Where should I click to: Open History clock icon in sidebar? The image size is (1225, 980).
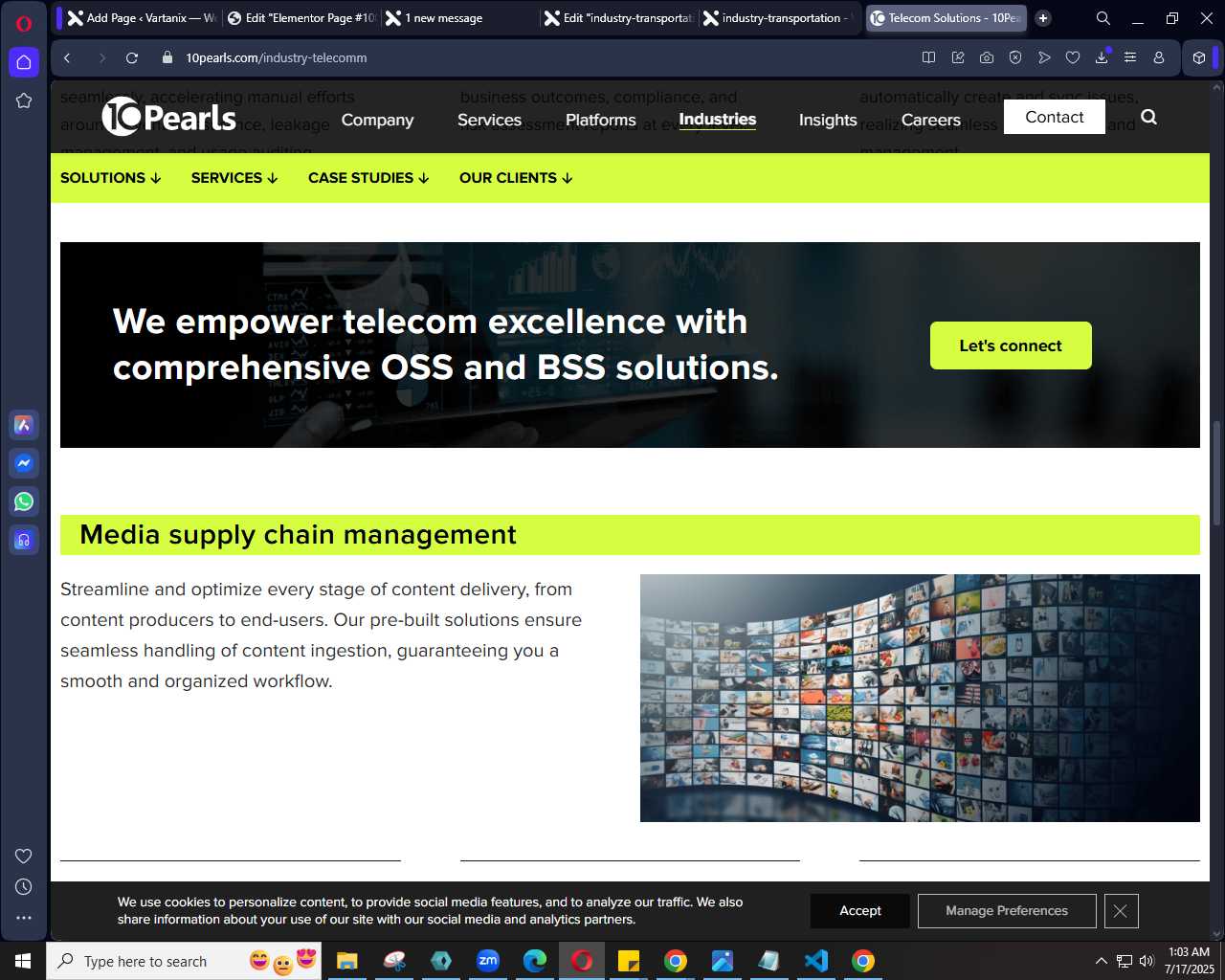click(x=24, y=886)
